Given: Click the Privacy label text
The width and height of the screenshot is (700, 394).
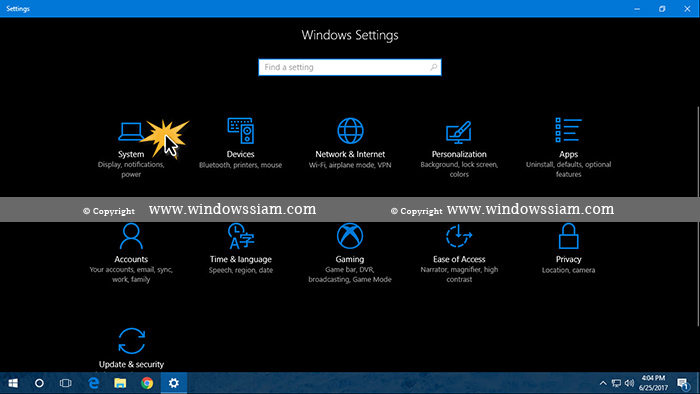Looking at the screenshot, I should (x=568, y=259).
